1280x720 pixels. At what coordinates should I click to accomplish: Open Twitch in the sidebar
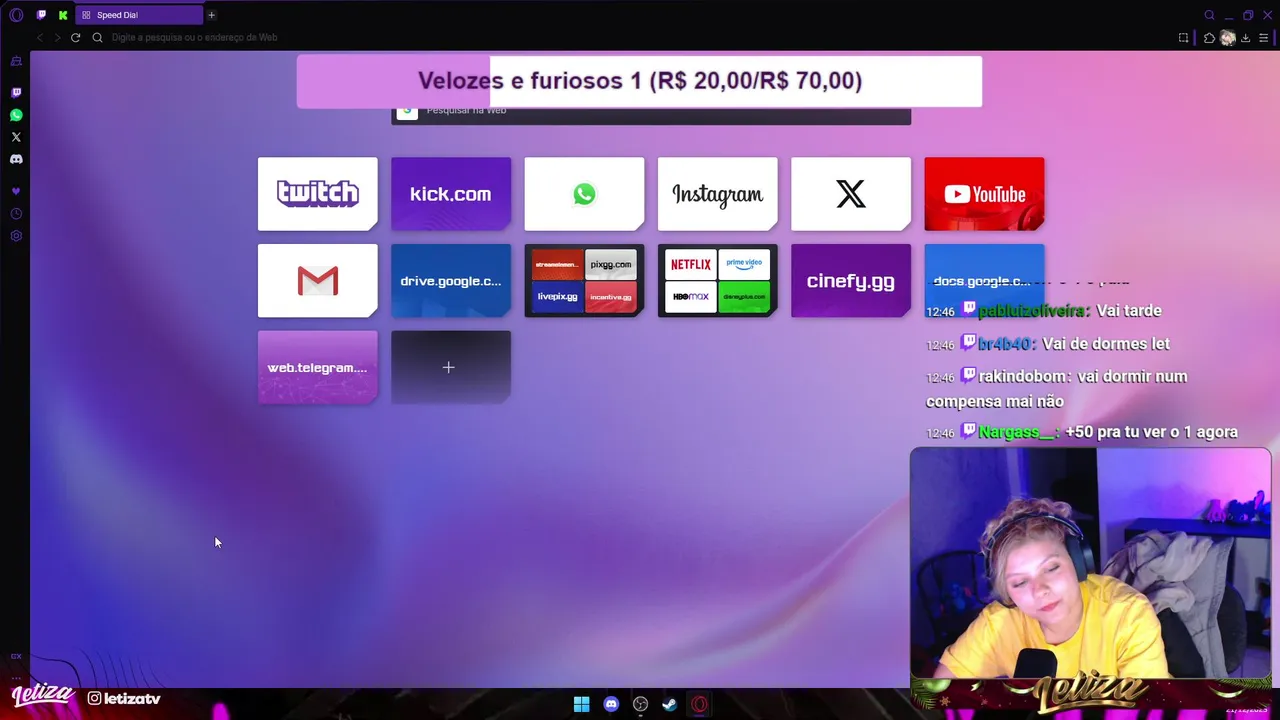tap(16, 92)
